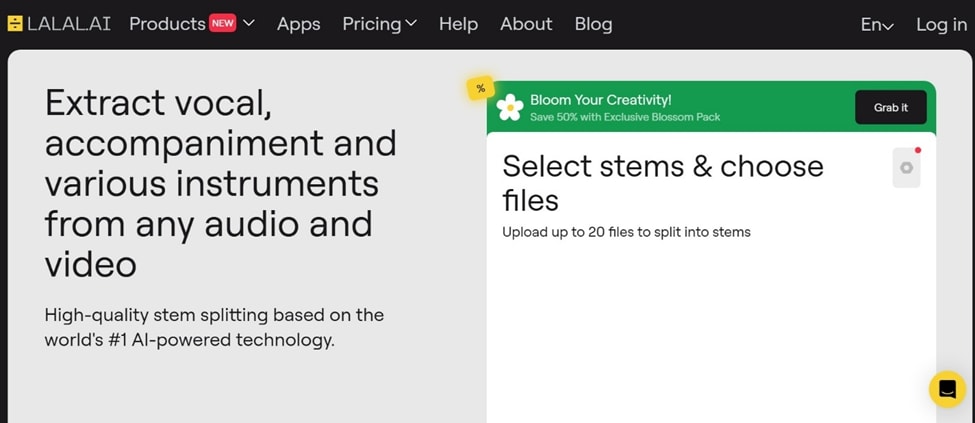This screenshot has width=975, height=423.
Task: Open the settings icon with red dot
Action: [907, 167]
